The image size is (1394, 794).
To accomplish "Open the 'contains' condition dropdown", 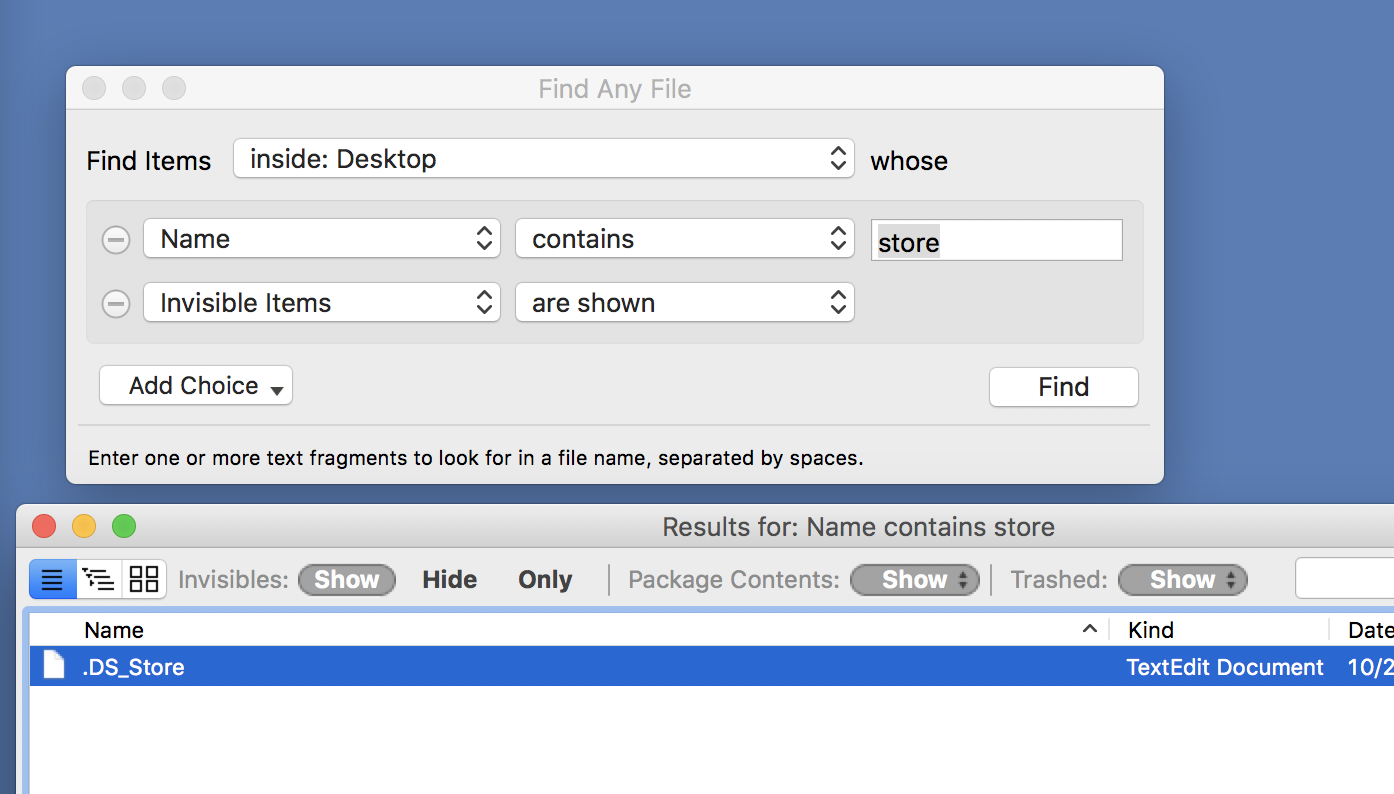I will point(685,239).
